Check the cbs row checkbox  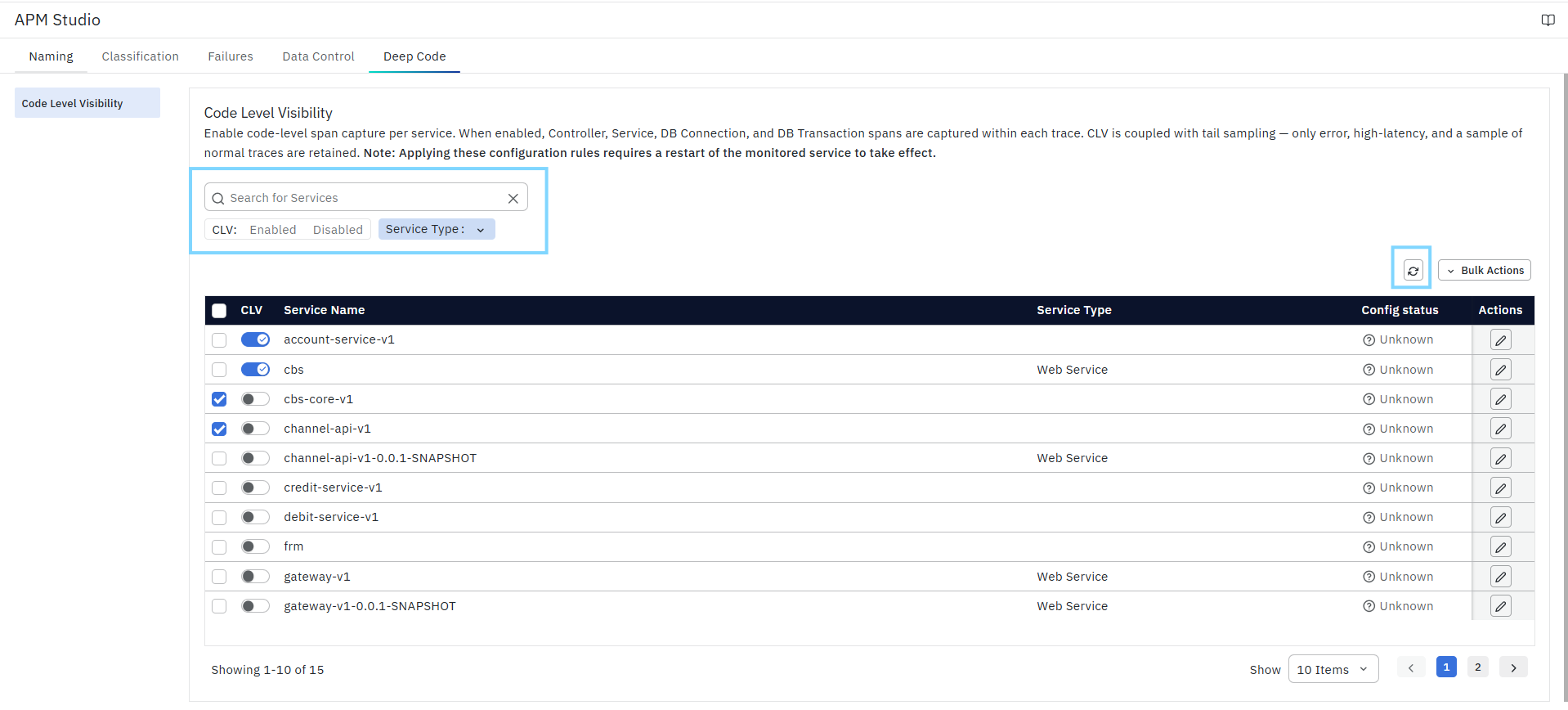(219, 370)
